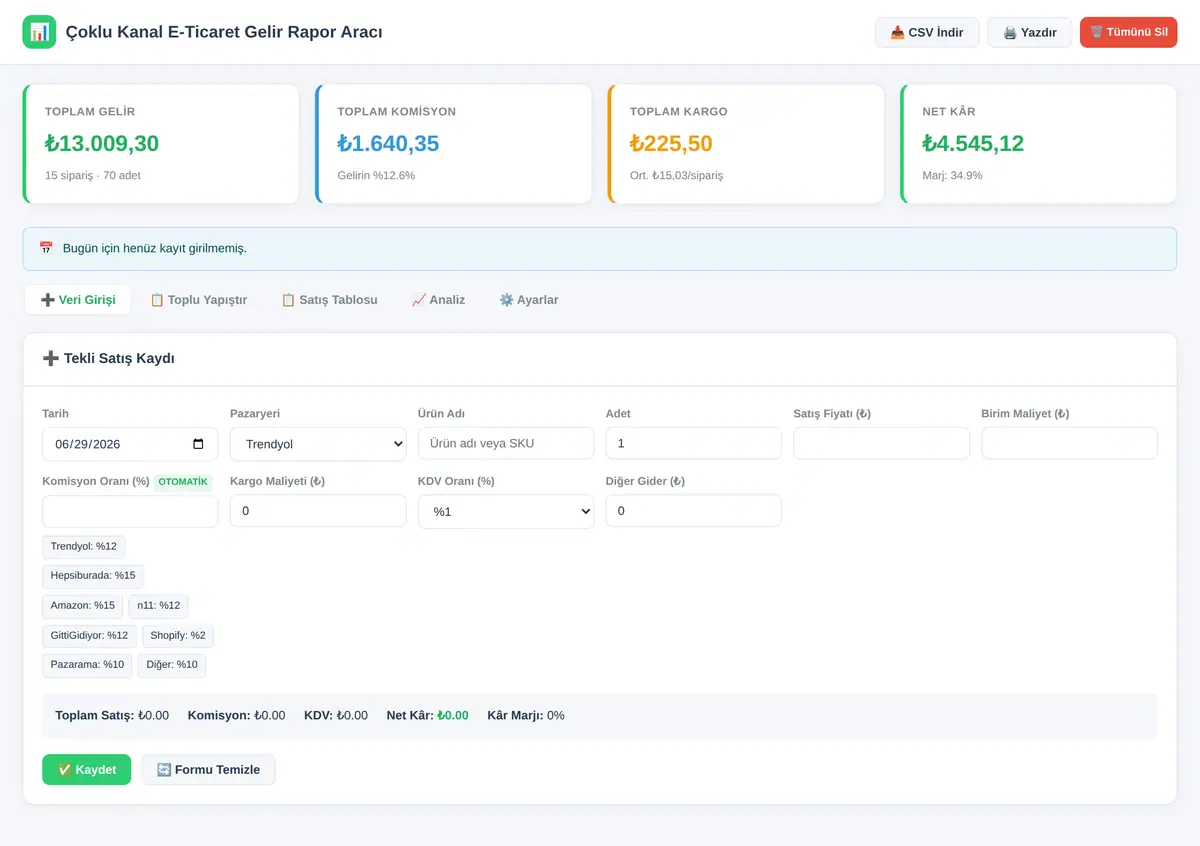Click the text '15 sipariş · 70 adet'
Screen dimensions: 1200x846
coord(93,175)
